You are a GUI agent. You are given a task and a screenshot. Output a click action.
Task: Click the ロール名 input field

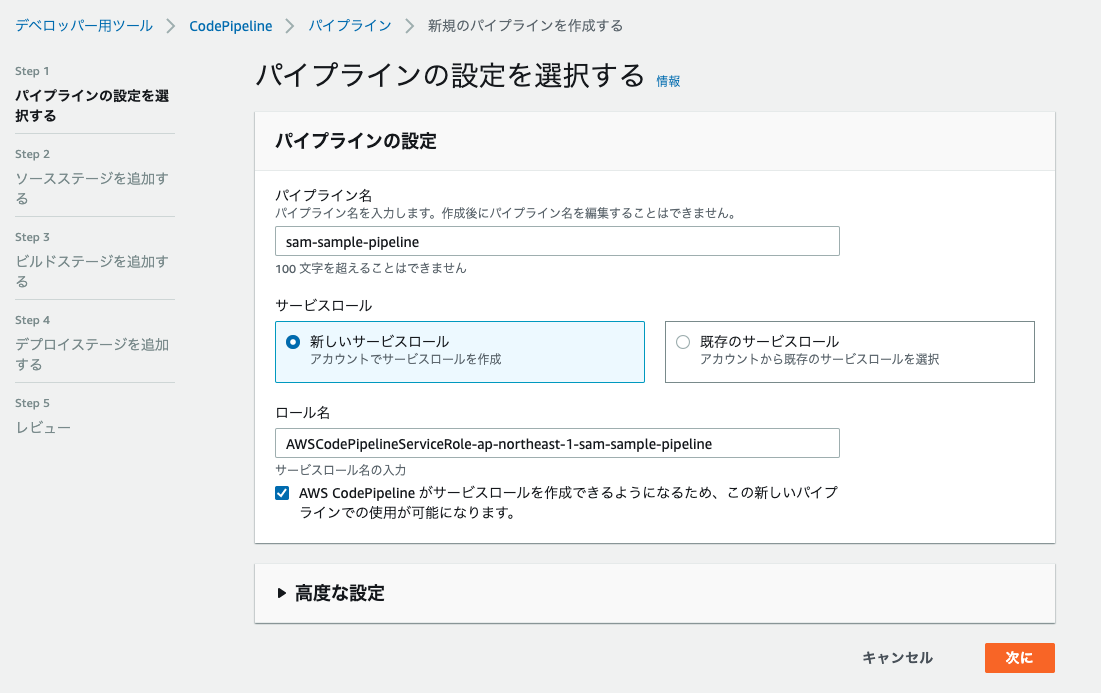[x=556, y=443]
